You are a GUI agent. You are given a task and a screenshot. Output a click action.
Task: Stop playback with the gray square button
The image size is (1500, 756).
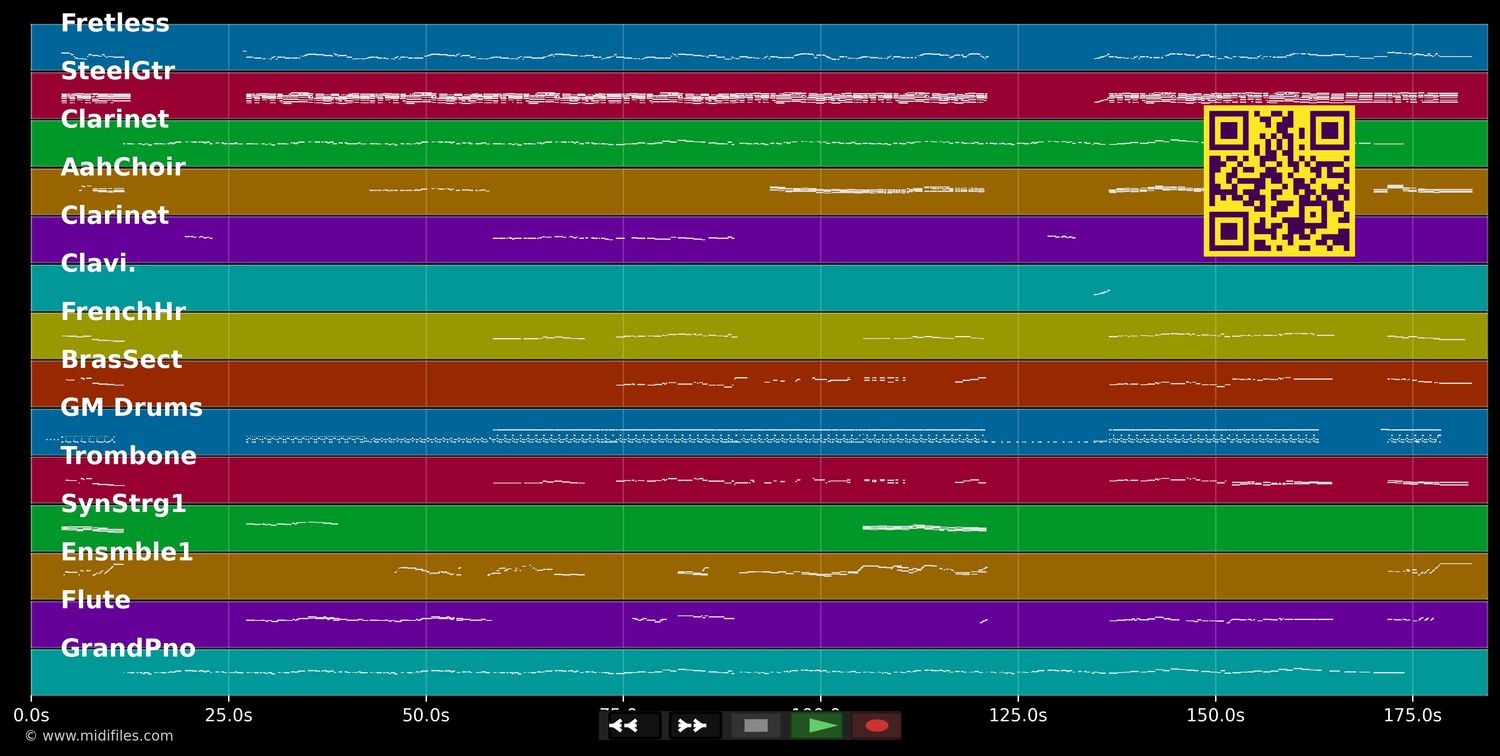click(756, 725)
